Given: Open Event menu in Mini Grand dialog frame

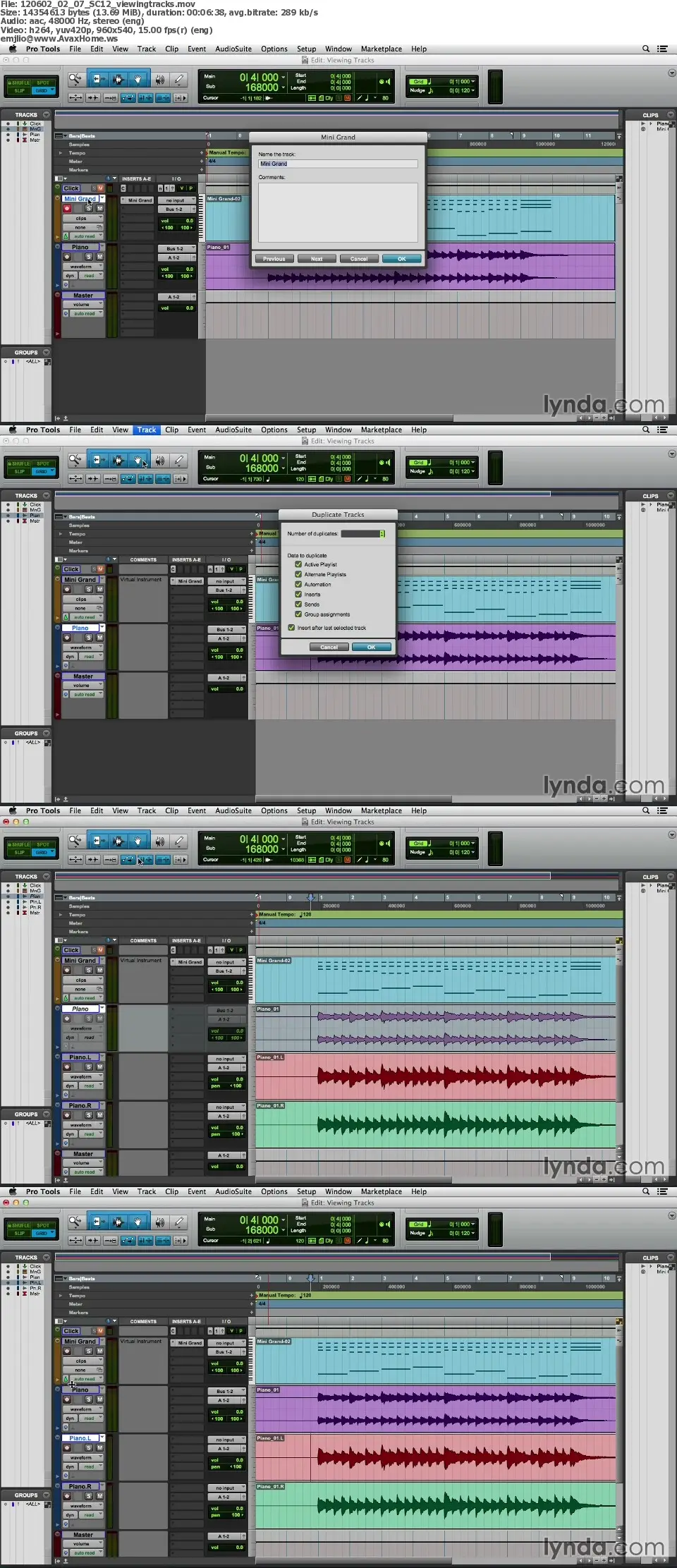Looking at the screenshot, I should coord(197,49).
